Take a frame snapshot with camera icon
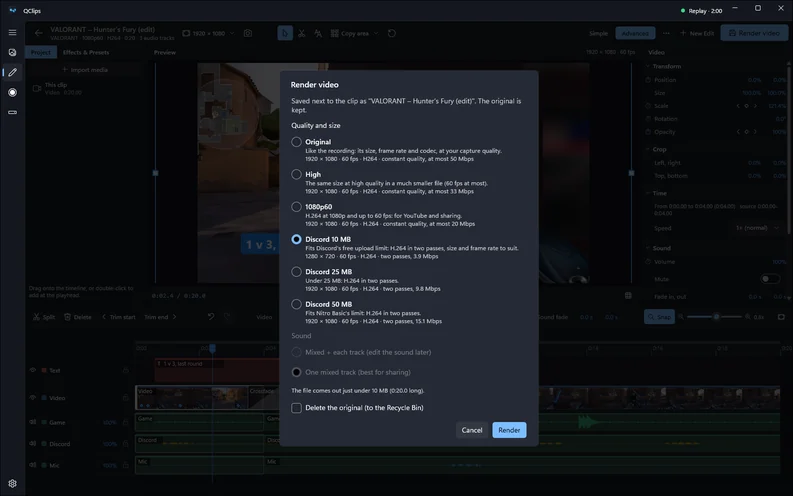The width and height of the screenshot is (793, 496). point(248,33)
